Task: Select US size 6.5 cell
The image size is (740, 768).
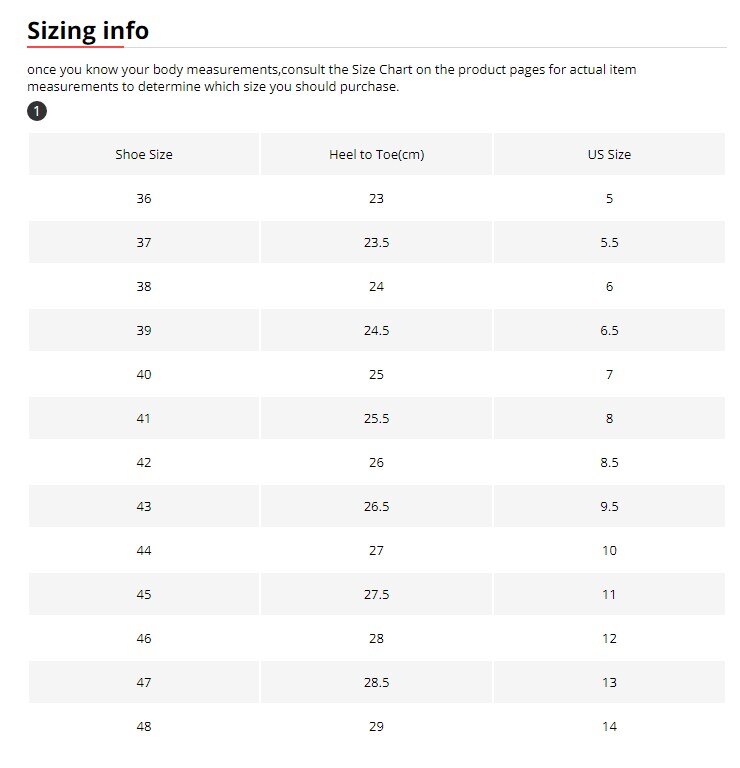Action: [x=609, y=331]
